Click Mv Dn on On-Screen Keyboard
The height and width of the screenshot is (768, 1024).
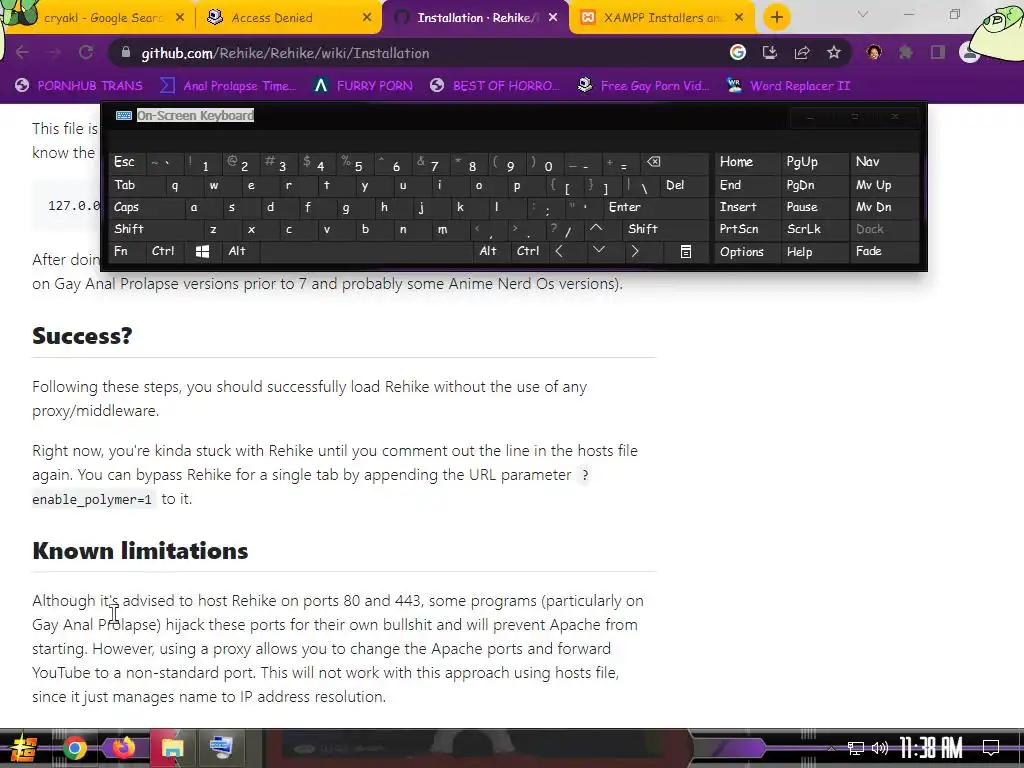coord(884,207)
